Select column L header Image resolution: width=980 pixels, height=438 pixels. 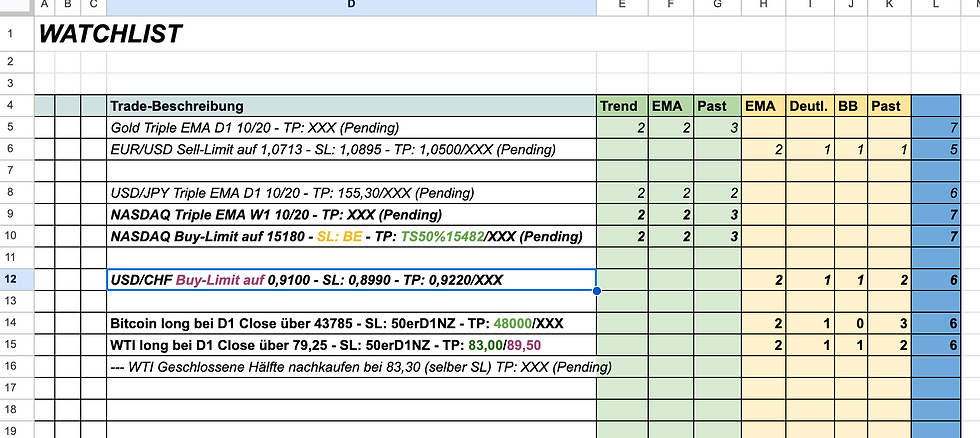[x=936, y=5]
